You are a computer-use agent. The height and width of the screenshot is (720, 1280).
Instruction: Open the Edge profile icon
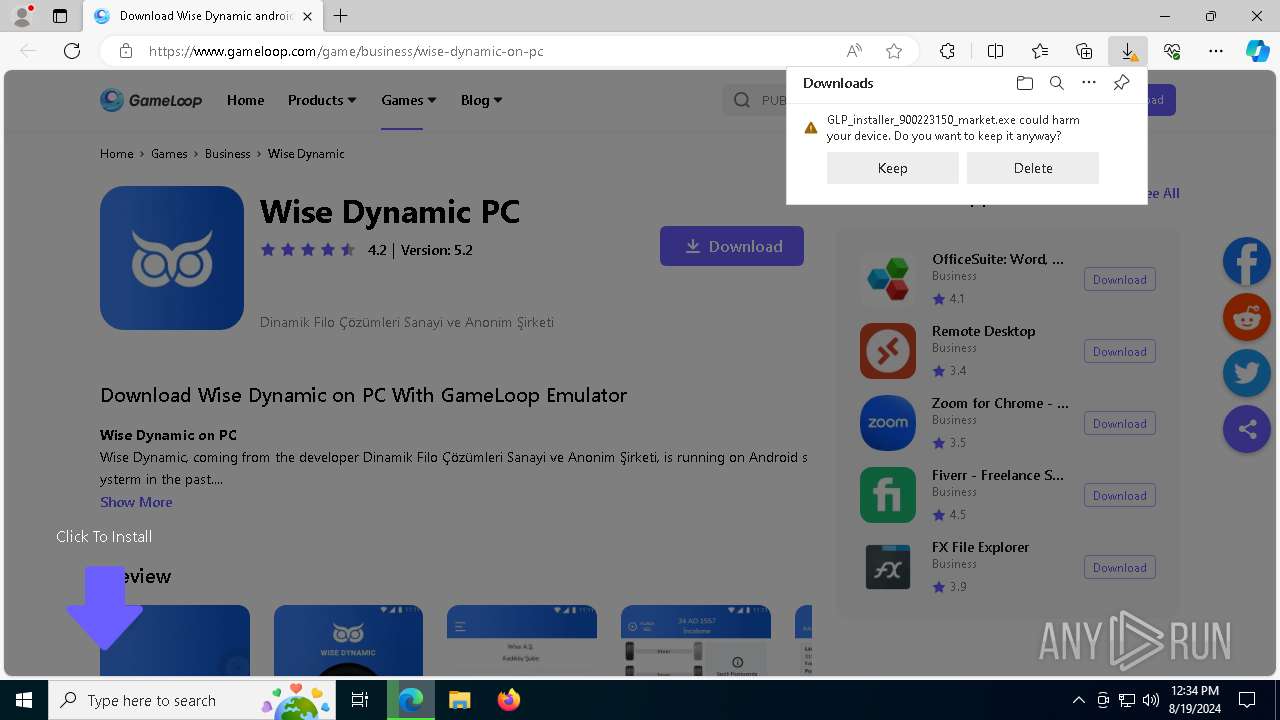[22, 16]
